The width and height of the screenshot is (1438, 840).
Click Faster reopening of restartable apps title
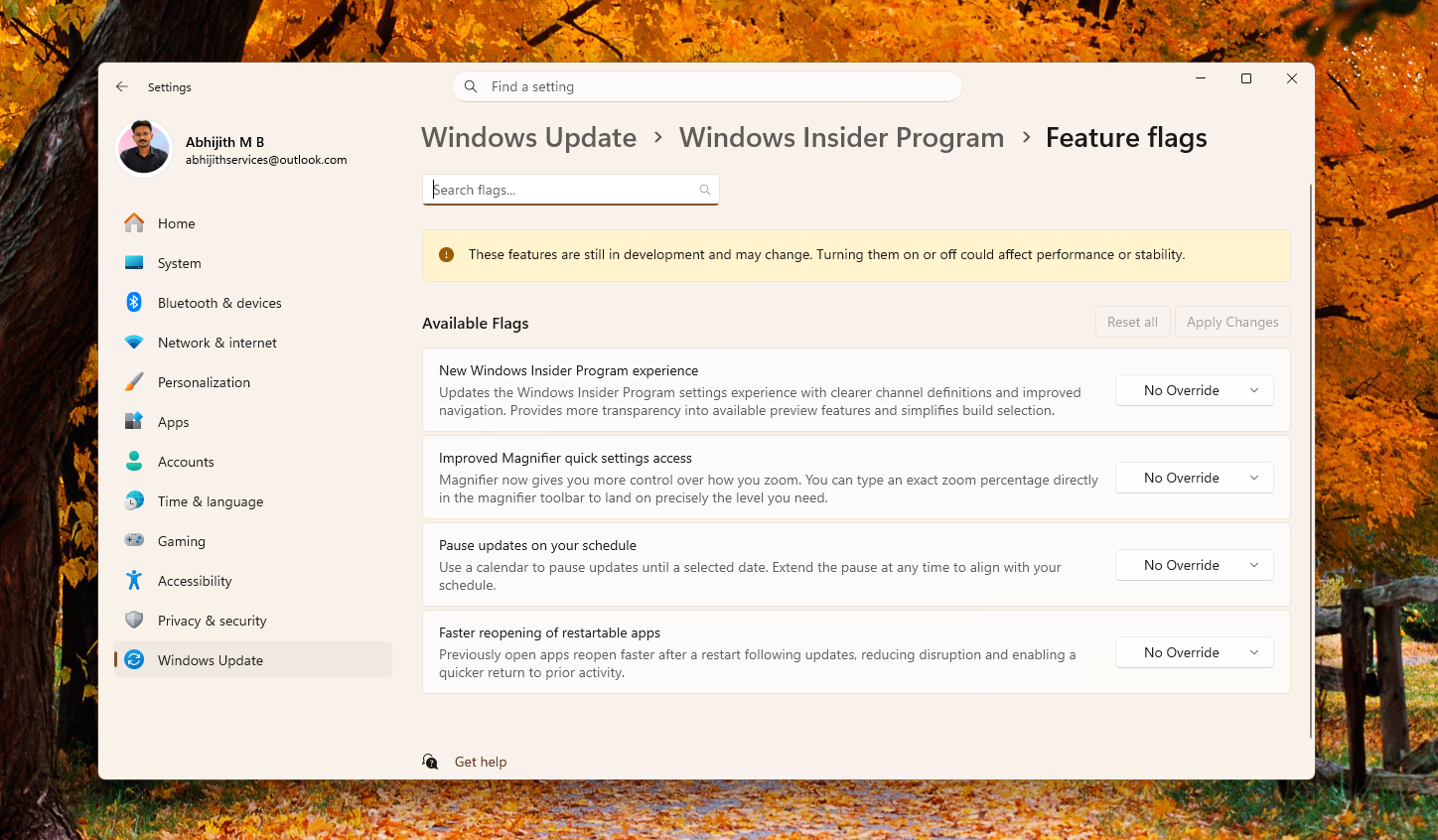(550, 632)
